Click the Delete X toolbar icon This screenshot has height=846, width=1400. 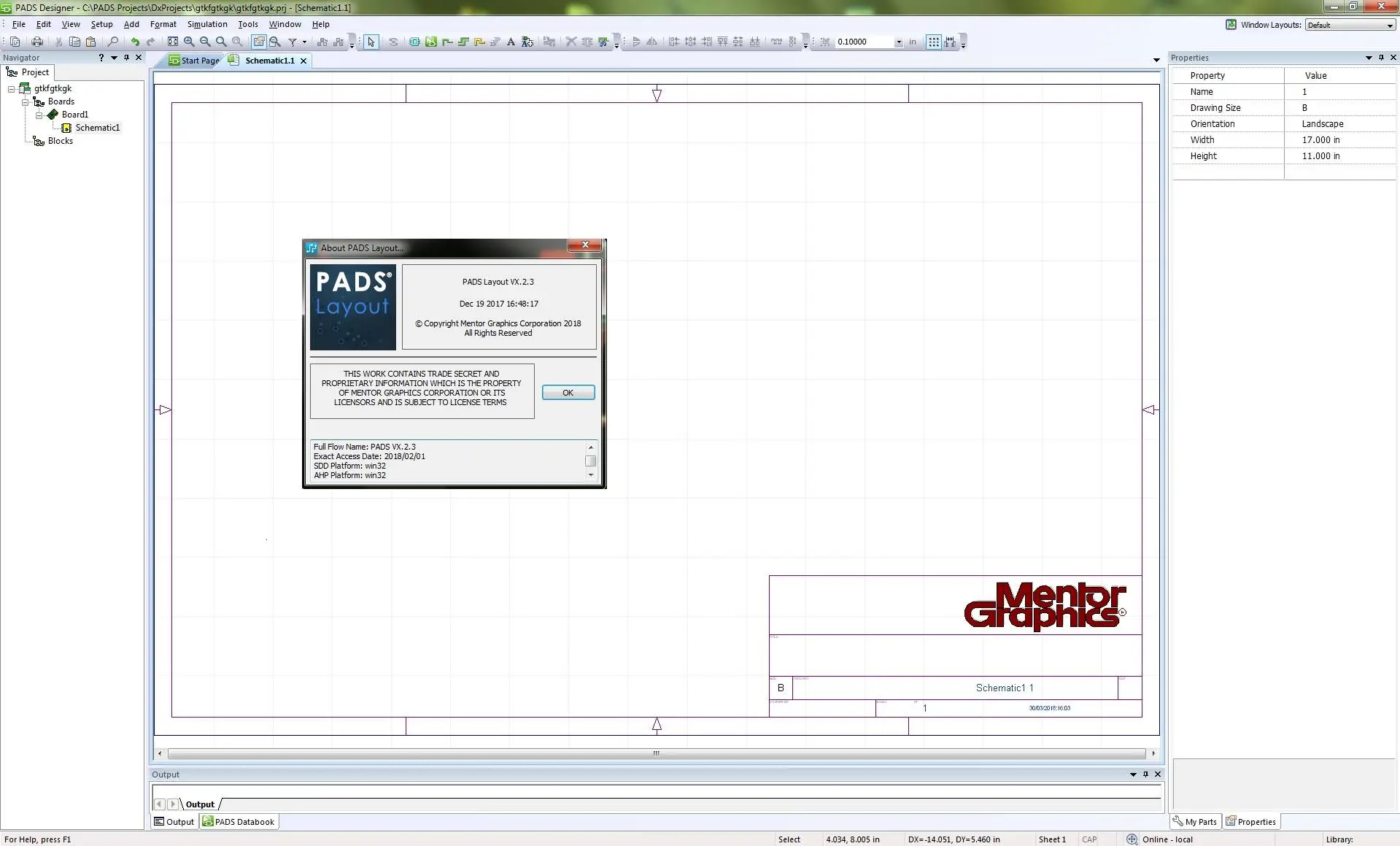pos(571,42)
